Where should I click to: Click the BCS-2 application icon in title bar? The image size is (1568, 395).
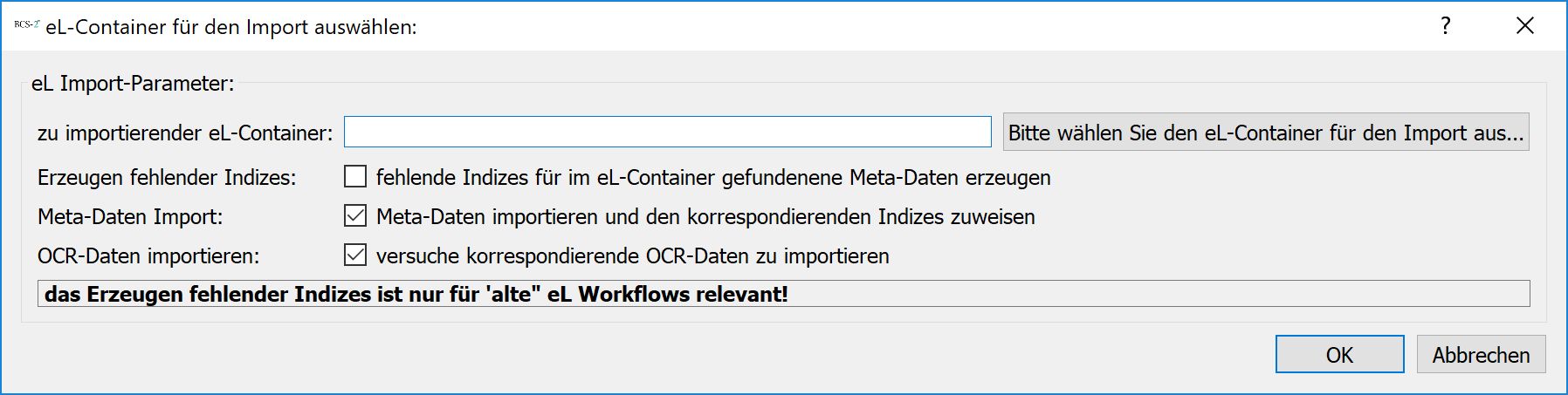[27, 25]
